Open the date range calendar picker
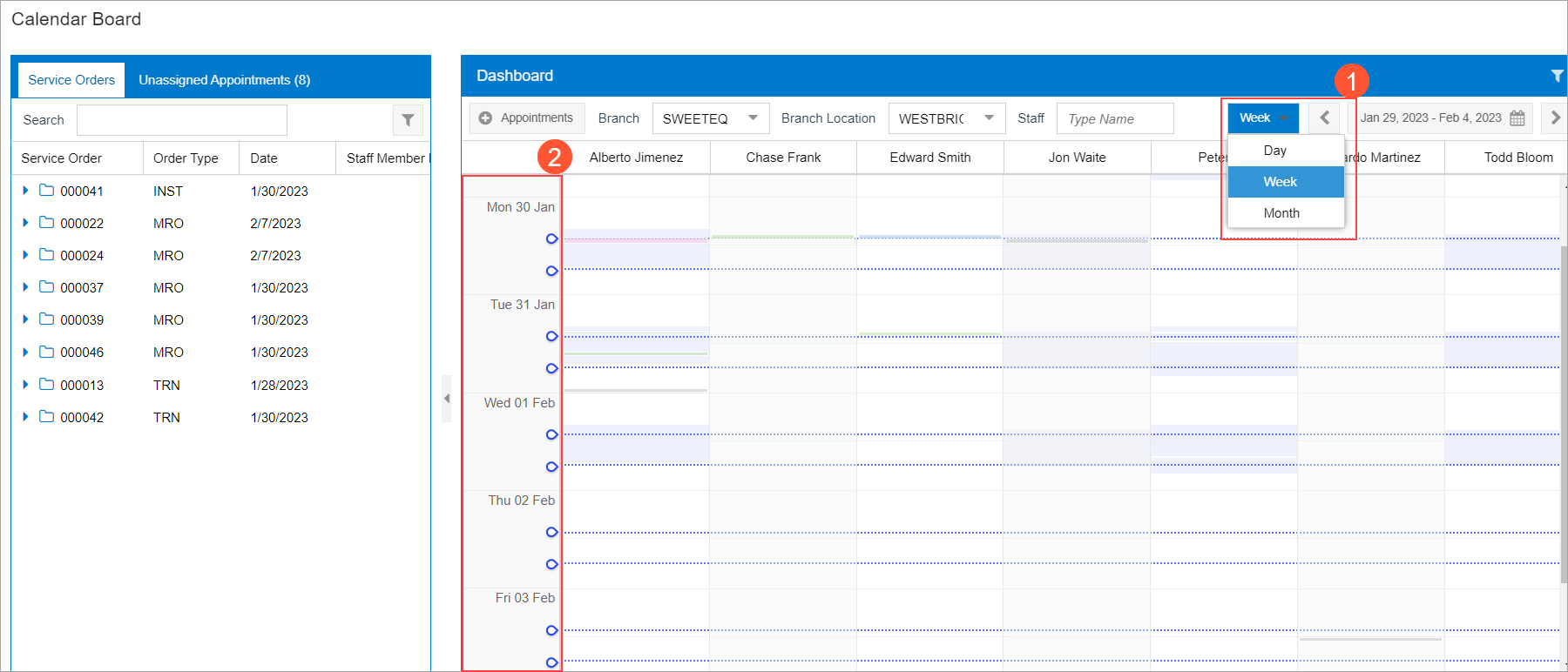Screen dimensions: 1568x672 pyautogui.click(x=1517, y=118)
